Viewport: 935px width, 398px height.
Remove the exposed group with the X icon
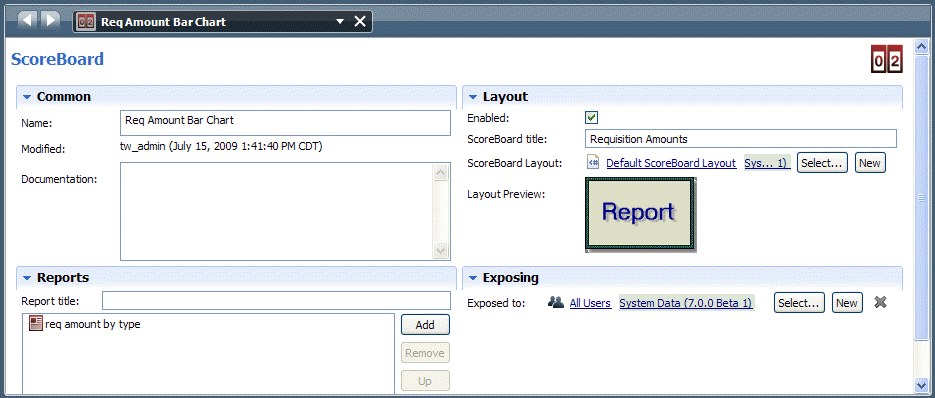pos(880,303)
